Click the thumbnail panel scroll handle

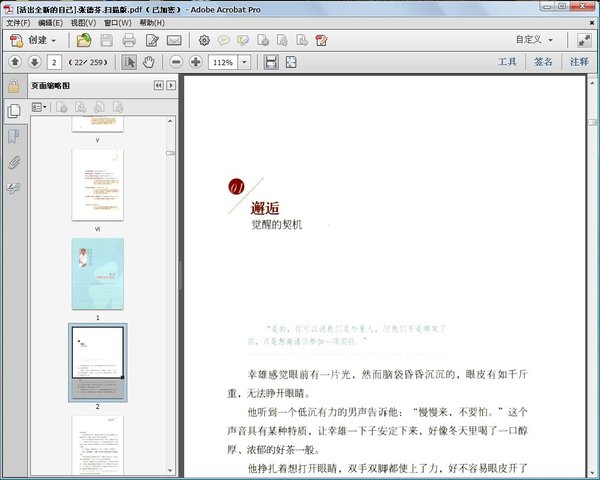coord(170,153)
